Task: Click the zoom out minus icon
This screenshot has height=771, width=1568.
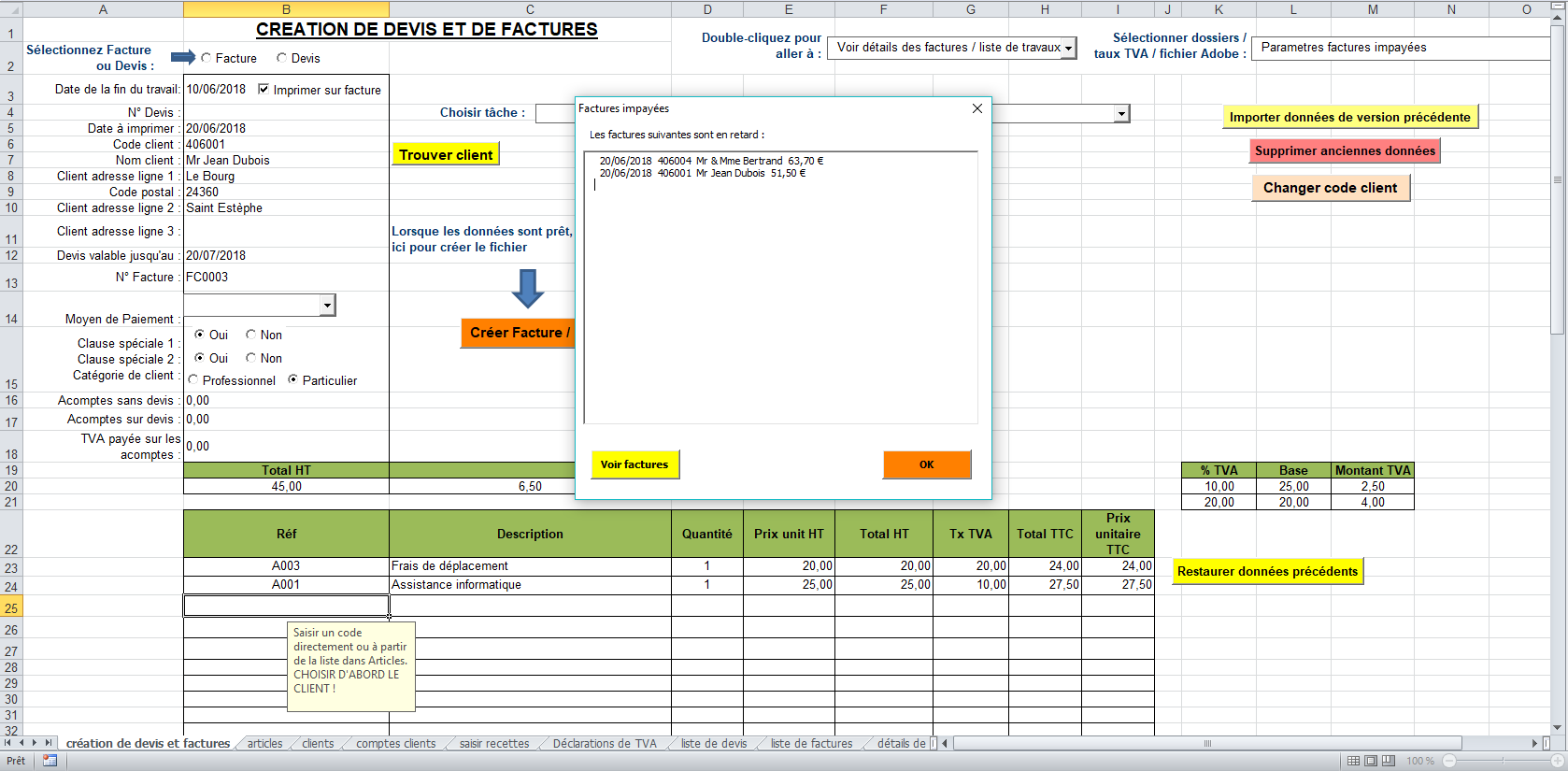Action: (1449, 761)
